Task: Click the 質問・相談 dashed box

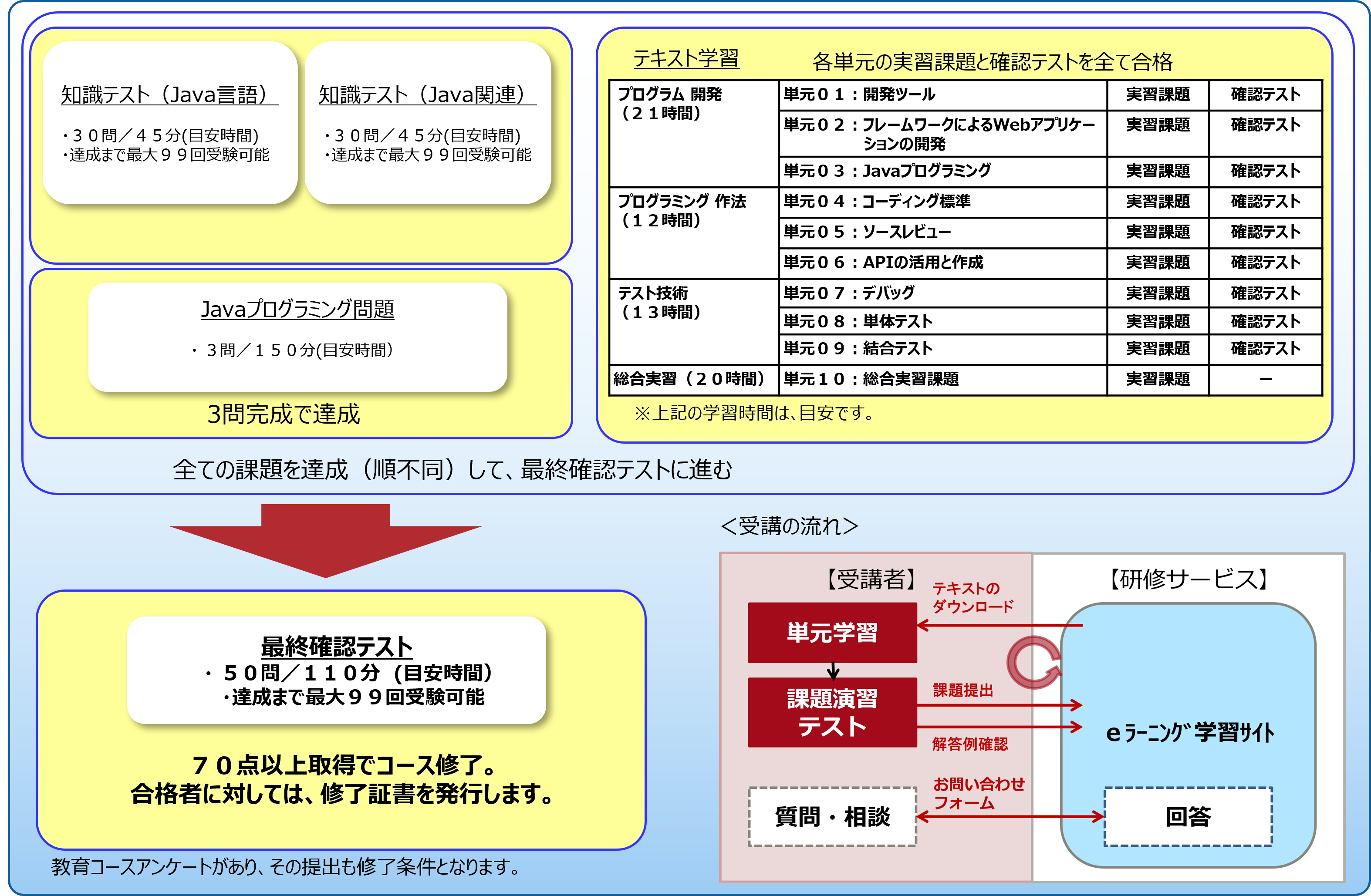Action: (x=832, y=816)
